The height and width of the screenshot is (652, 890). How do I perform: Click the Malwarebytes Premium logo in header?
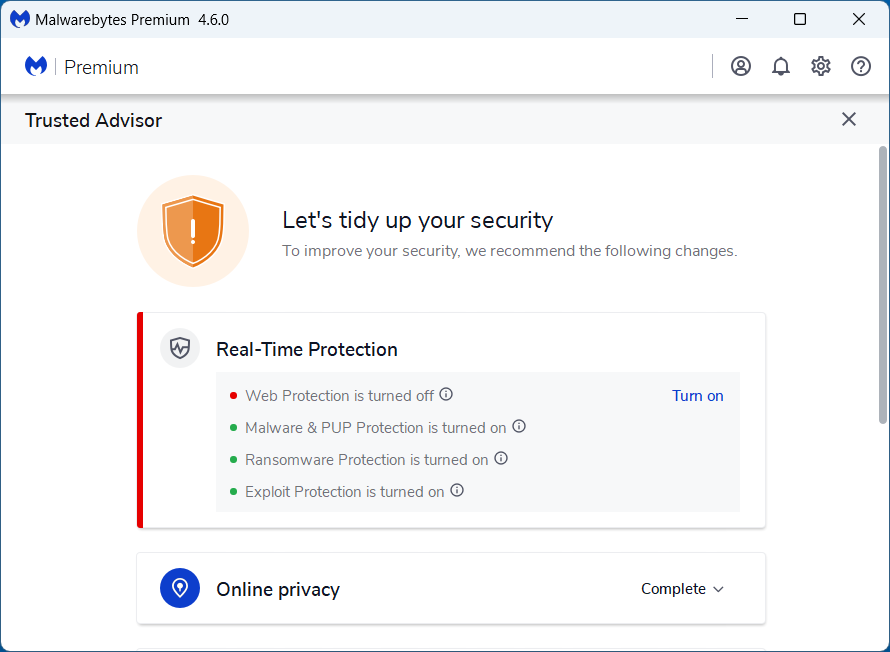(82, 67)
